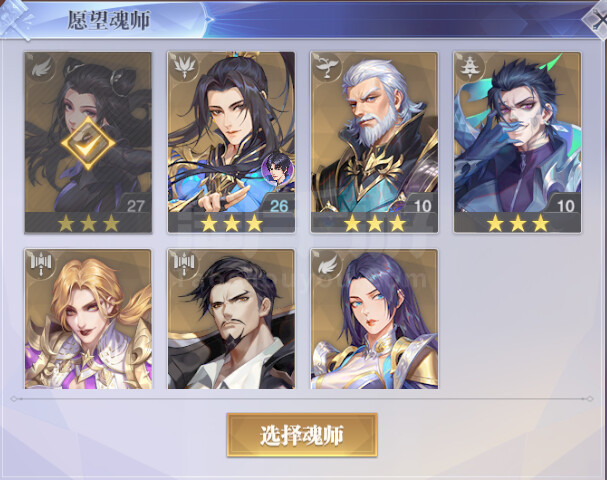This screenshot has height=480, width=607.
Task: Select the white-bearded elder card
Action: [374, 142]
